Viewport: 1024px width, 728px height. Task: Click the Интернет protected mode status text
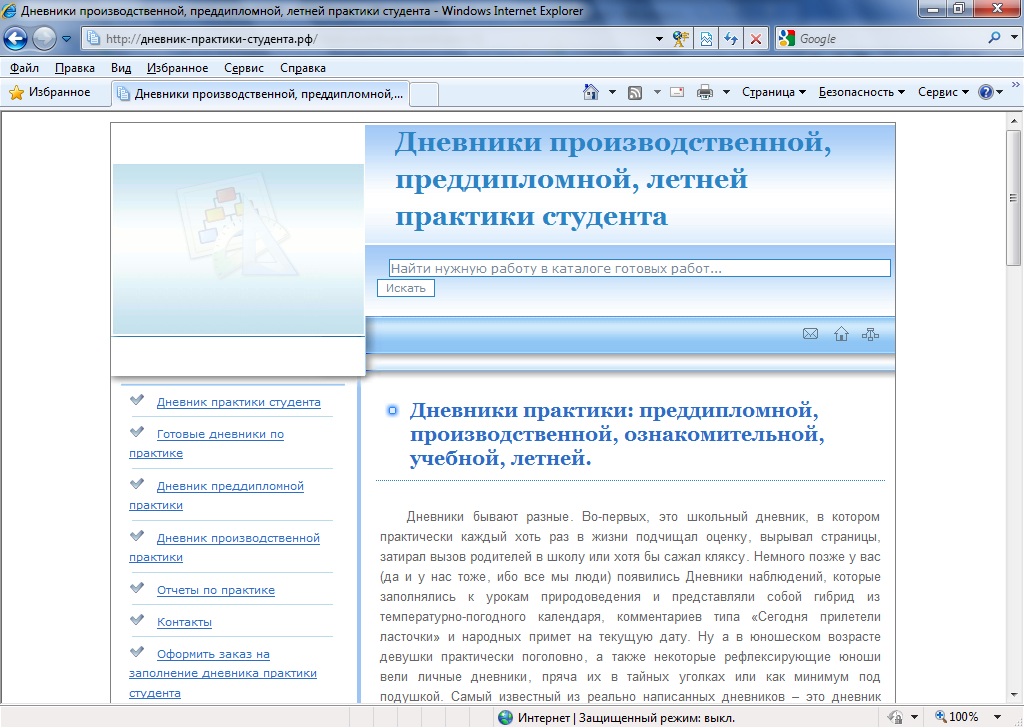626,718
